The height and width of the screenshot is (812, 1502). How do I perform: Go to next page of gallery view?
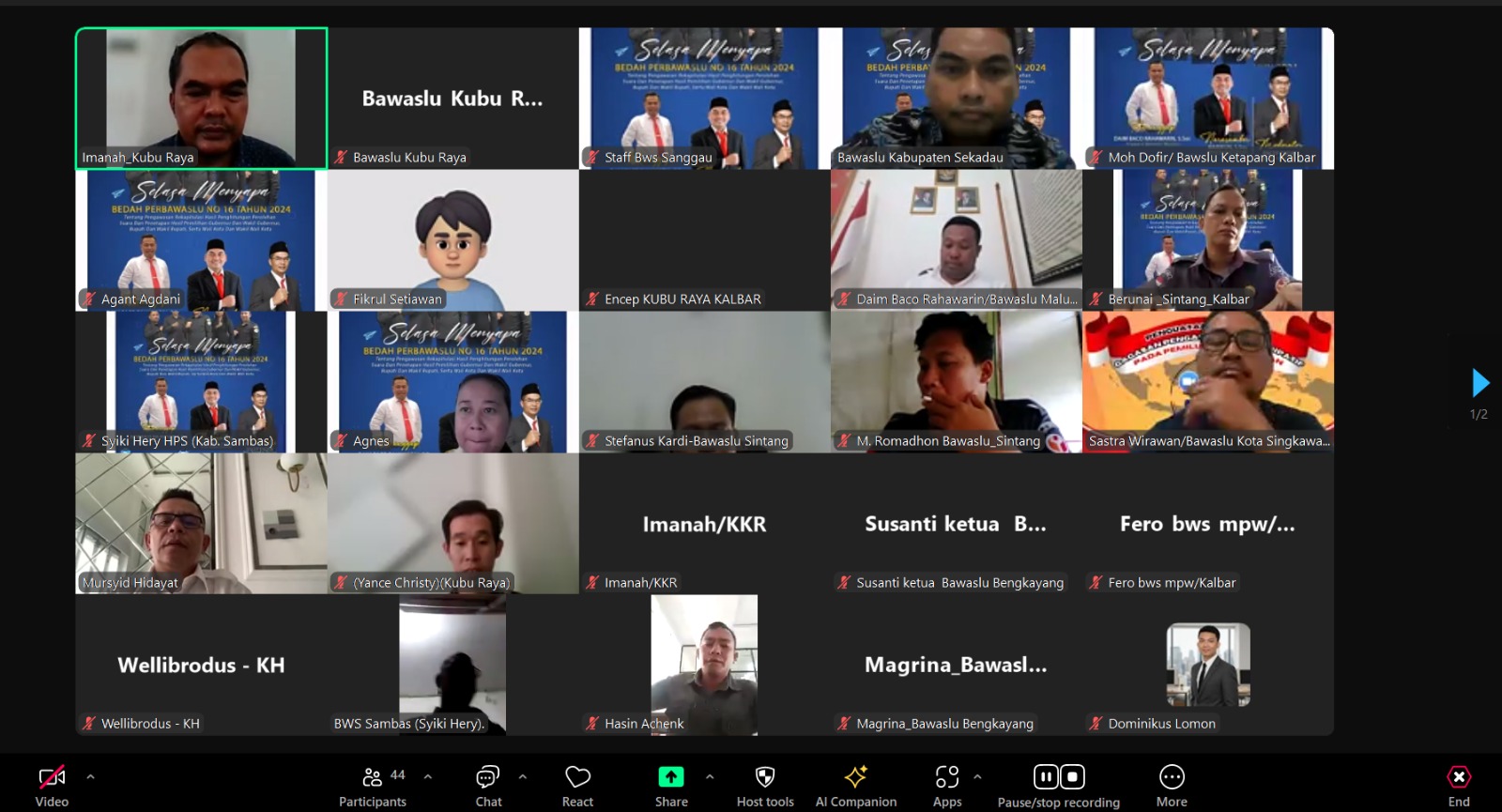click(x=1480, y=383)
